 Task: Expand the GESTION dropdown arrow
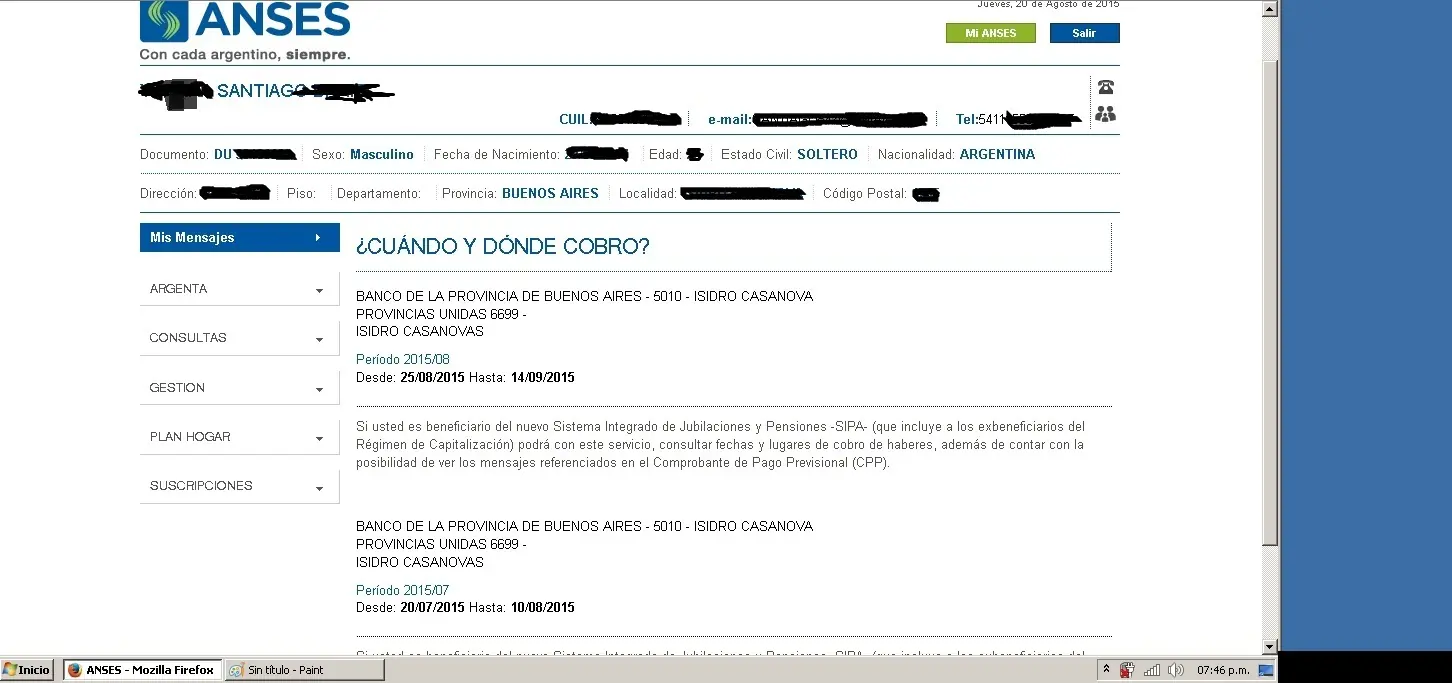tap(319, 390)
